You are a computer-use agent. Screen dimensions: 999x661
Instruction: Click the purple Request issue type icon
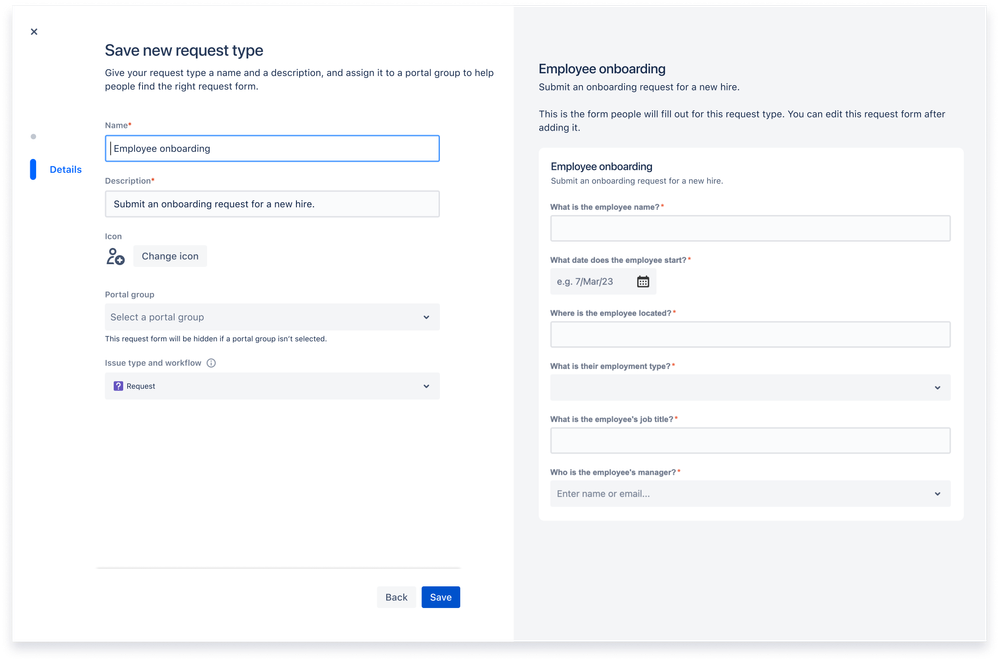click(118, 386)
